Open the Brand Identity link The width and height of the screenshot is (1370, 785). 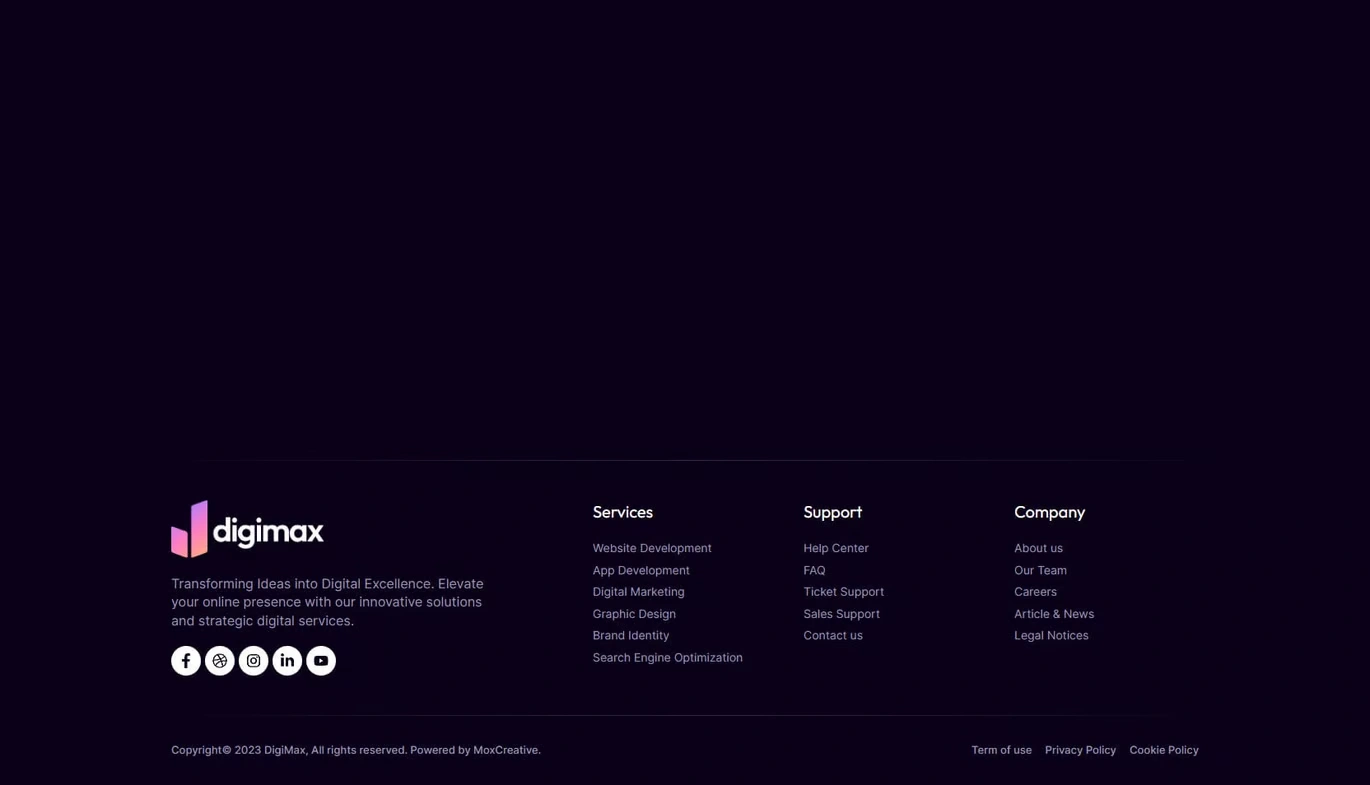631,635
